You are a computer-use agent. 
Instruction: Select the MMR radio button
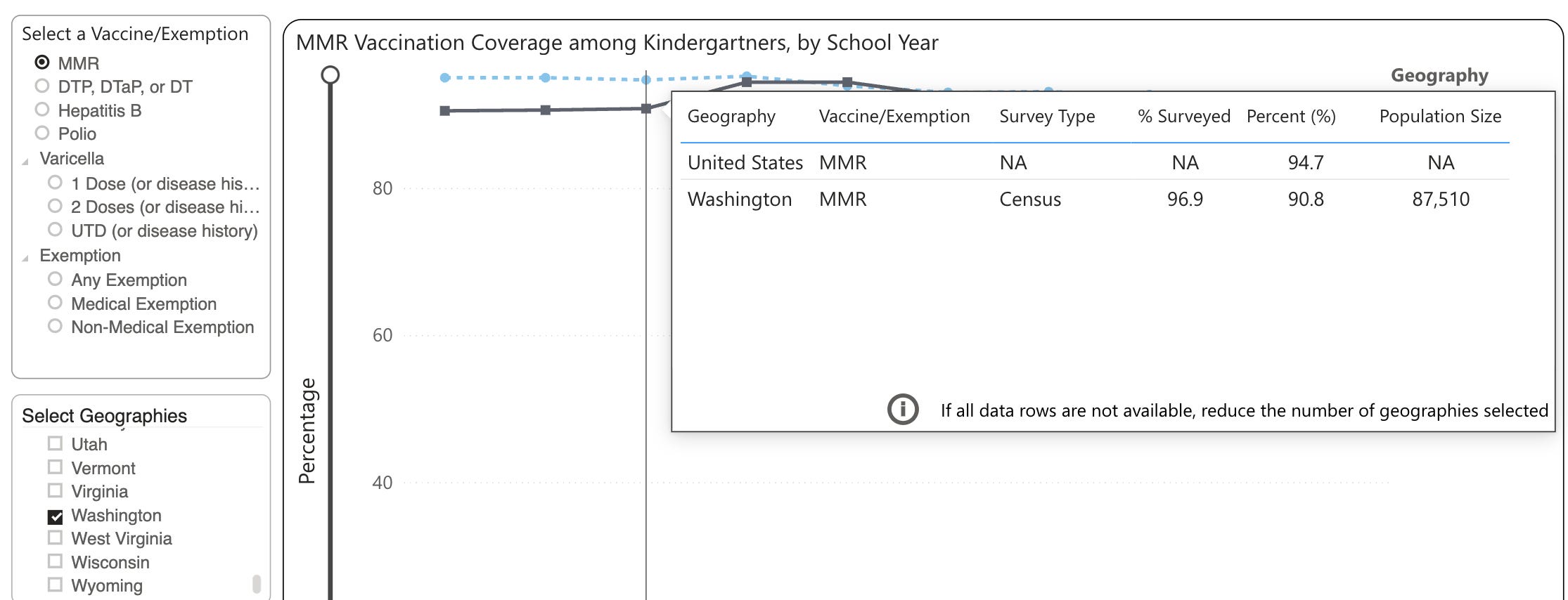(42, 63)
